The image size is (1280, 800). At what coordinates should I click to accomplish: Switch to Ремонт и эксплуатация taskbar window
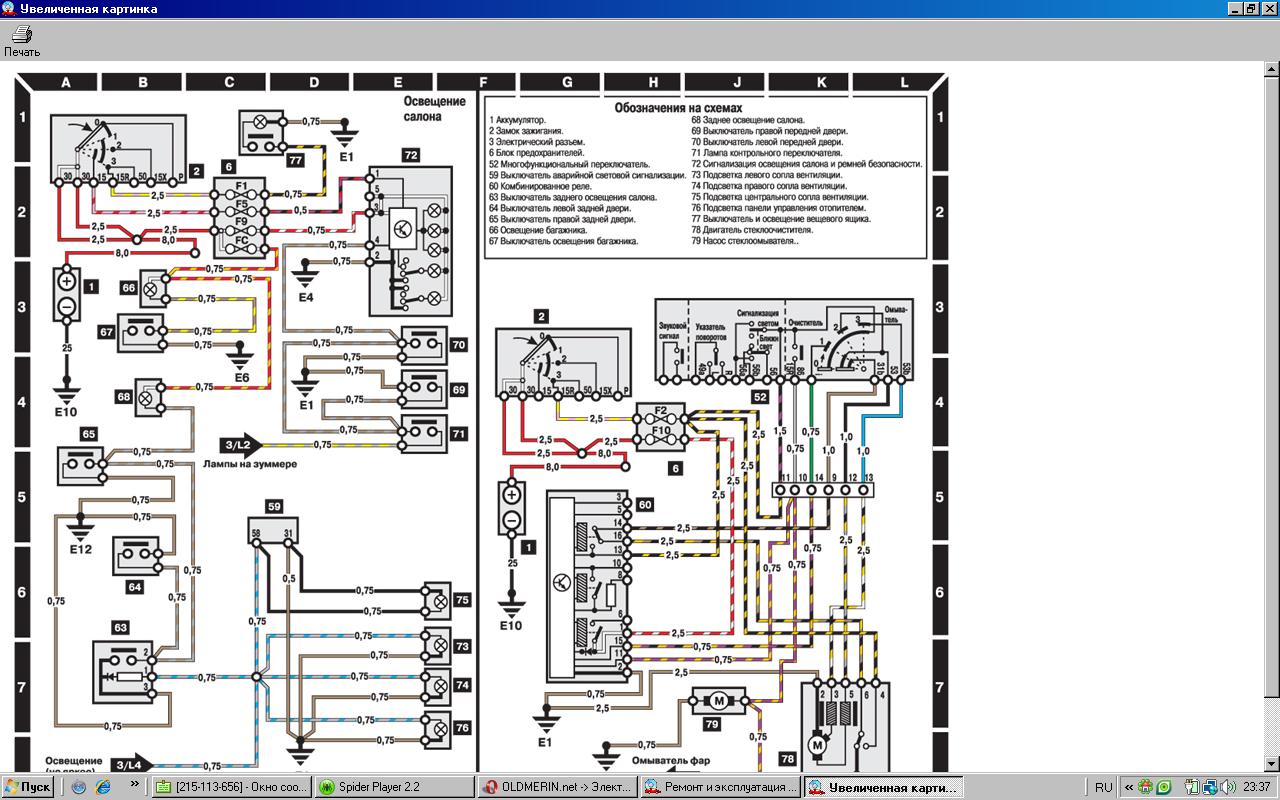click(x=720, y=787)
